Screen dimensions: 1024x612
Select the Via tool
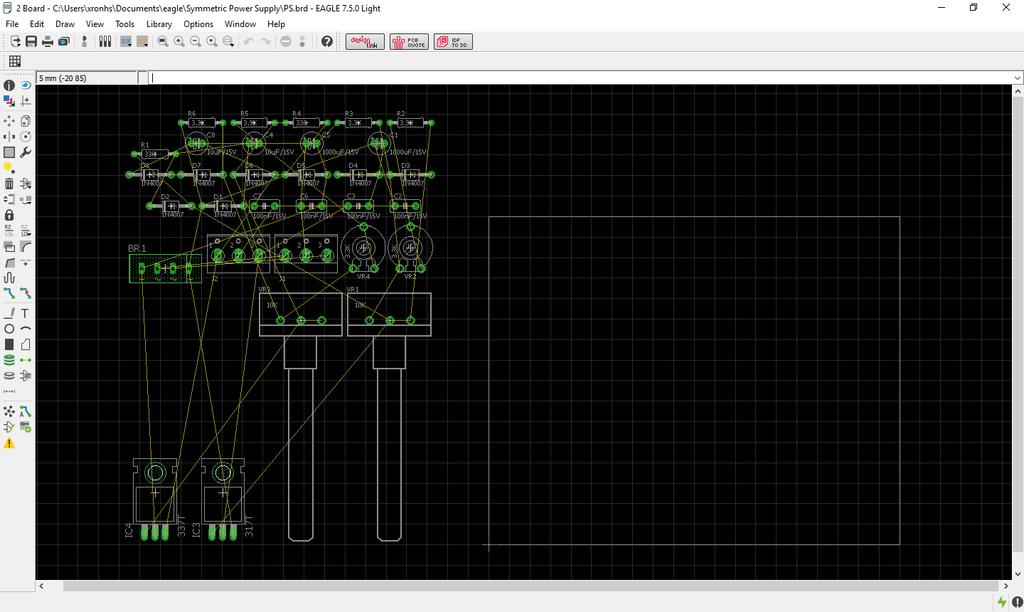point(9,360)
